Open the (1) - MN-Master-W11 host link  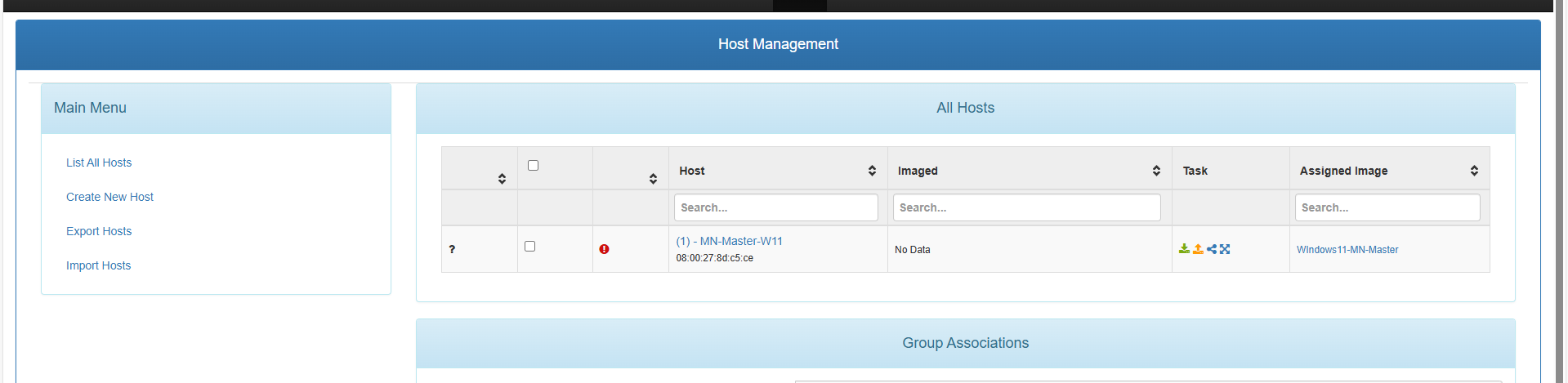(x=729, y=241)
